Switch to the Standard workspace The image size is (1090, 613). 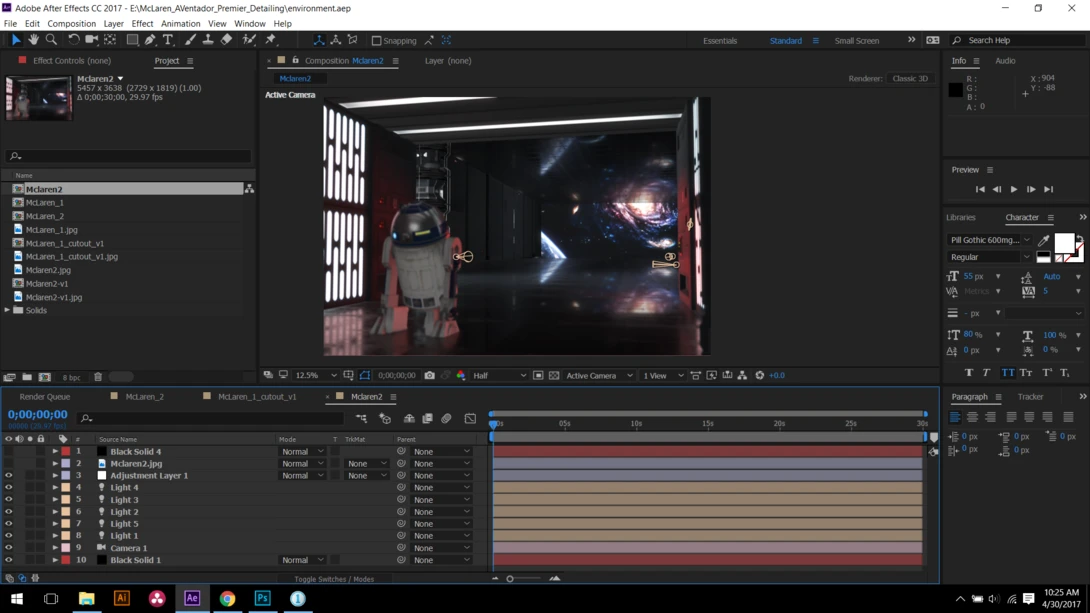[786, 41]
